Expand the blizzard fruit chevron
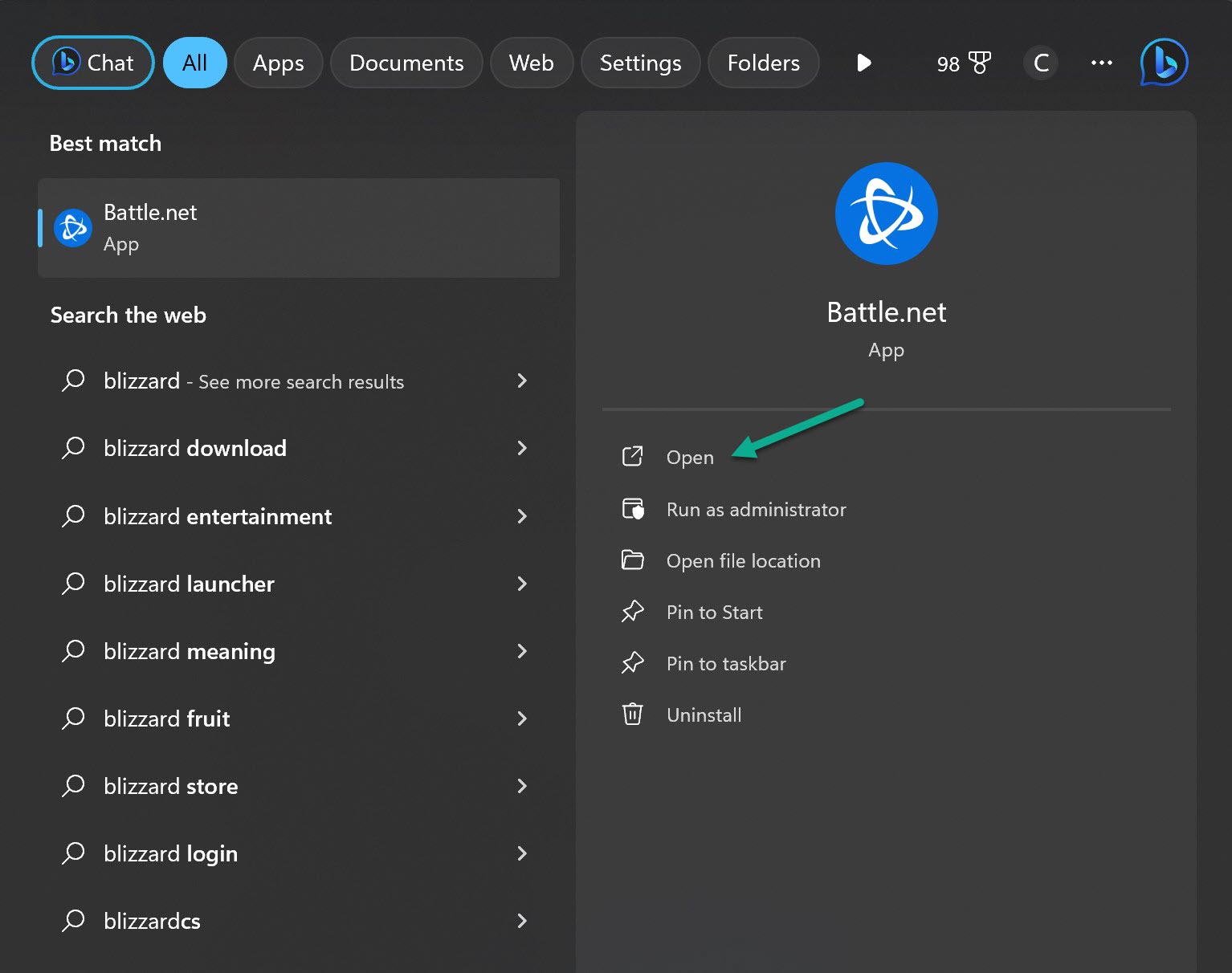The image size is (1232, 973). tap(522, 719)
